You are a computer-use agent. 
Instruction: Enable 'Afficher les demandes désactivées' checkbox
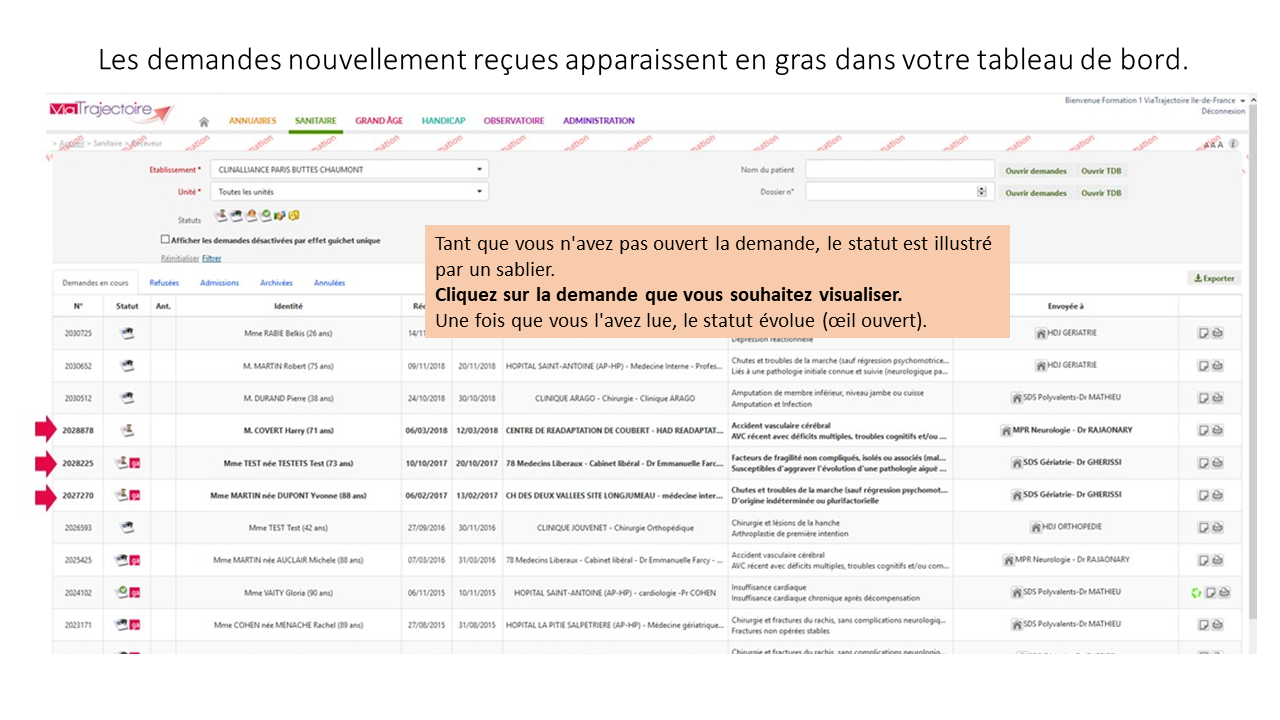(165, 240)
